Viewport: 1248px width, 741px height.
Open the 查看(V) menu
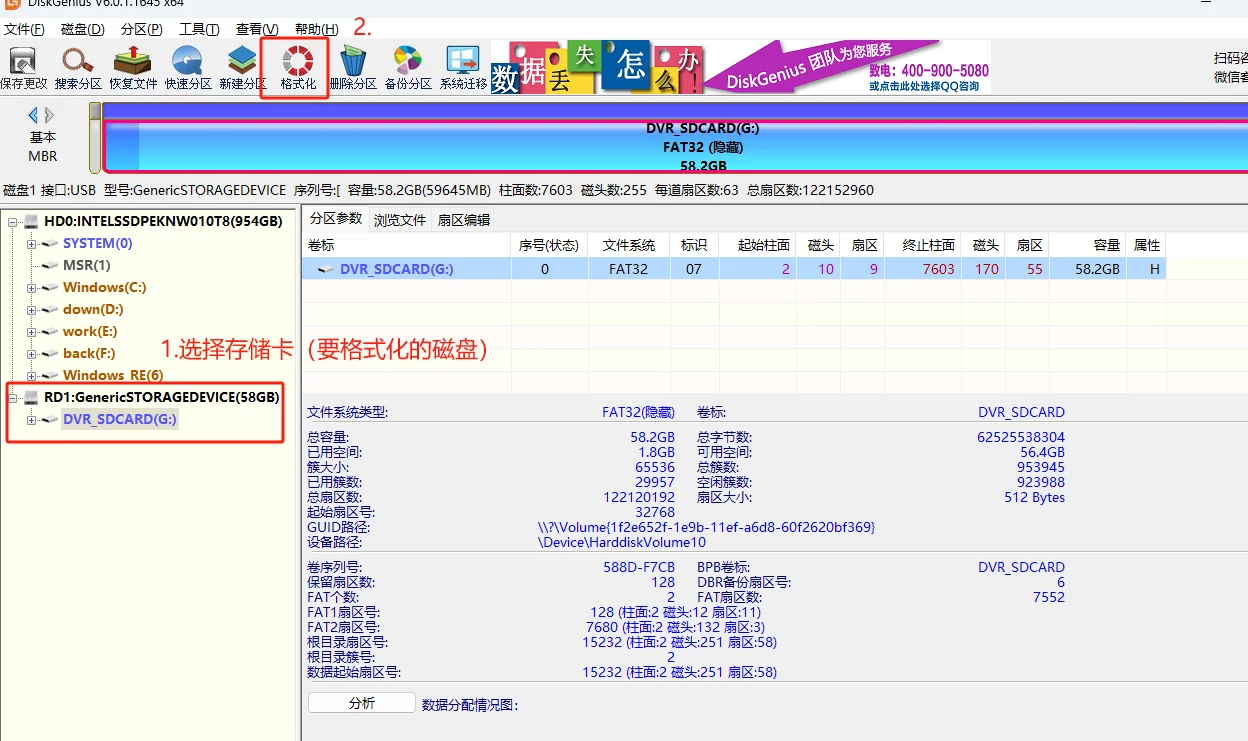[258, 29]
